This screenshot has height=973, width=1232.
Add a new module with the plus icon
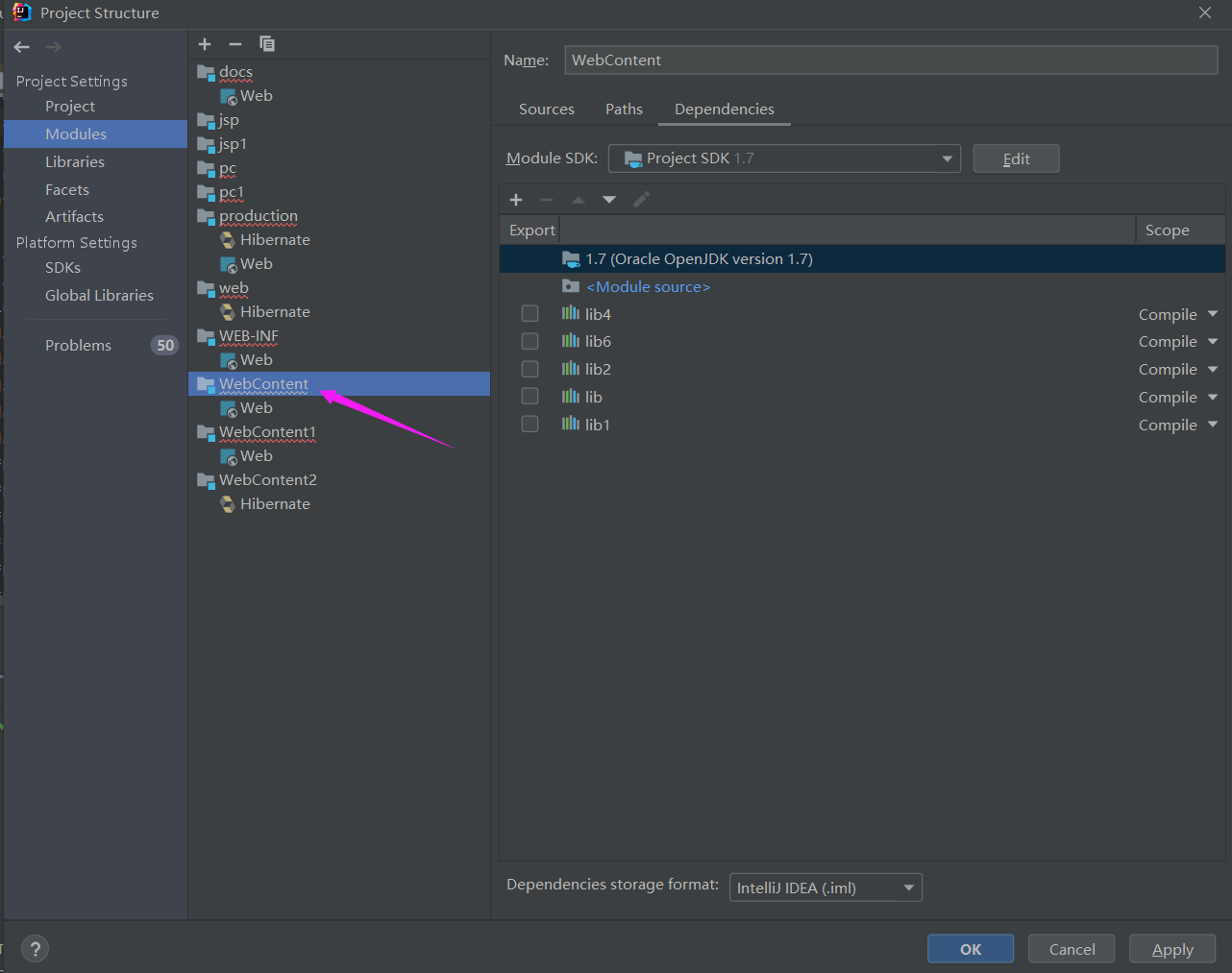point(205,44)
